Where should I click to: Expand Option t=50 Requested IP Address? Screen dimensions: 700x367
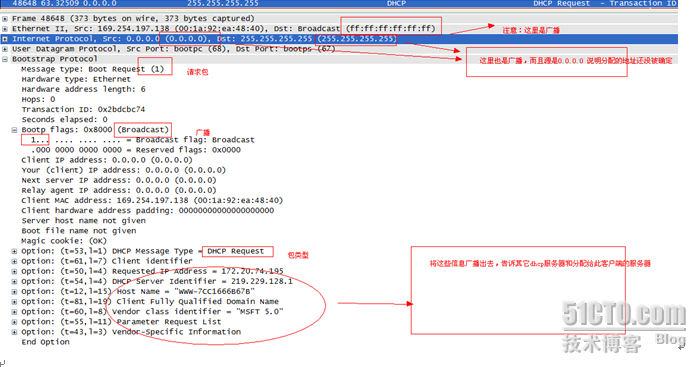(14, 271)
